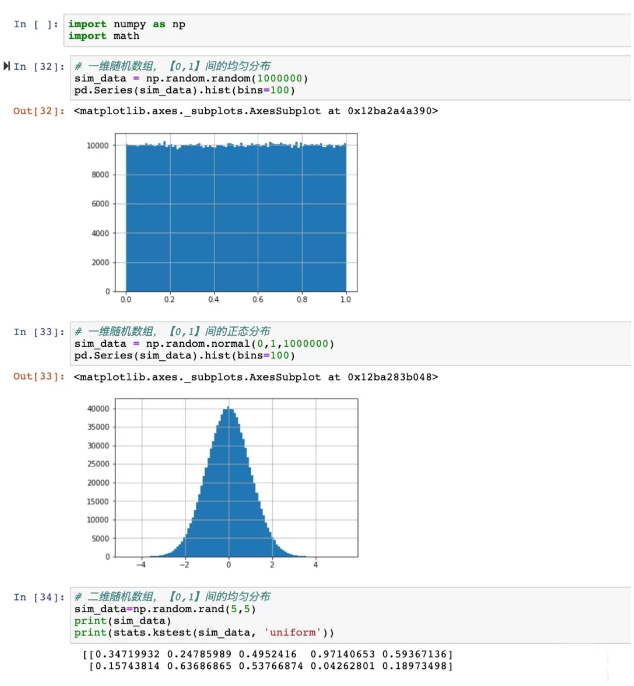
Task: Select the import numpy code cell
Action: (x=348, y=30)
